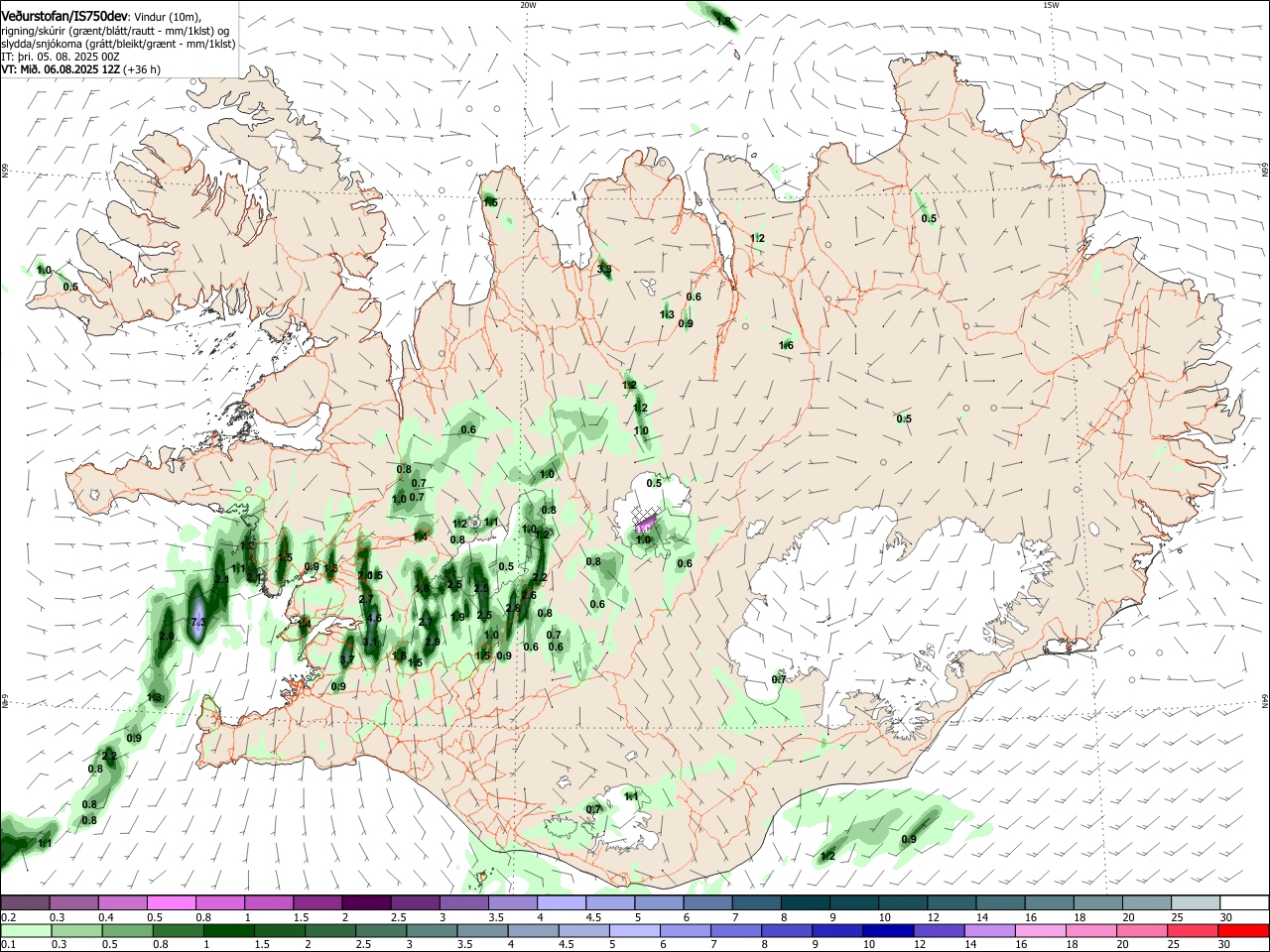Click the 7.3 precipitation value offshore

pyautogui.click(x=197, y=622)
